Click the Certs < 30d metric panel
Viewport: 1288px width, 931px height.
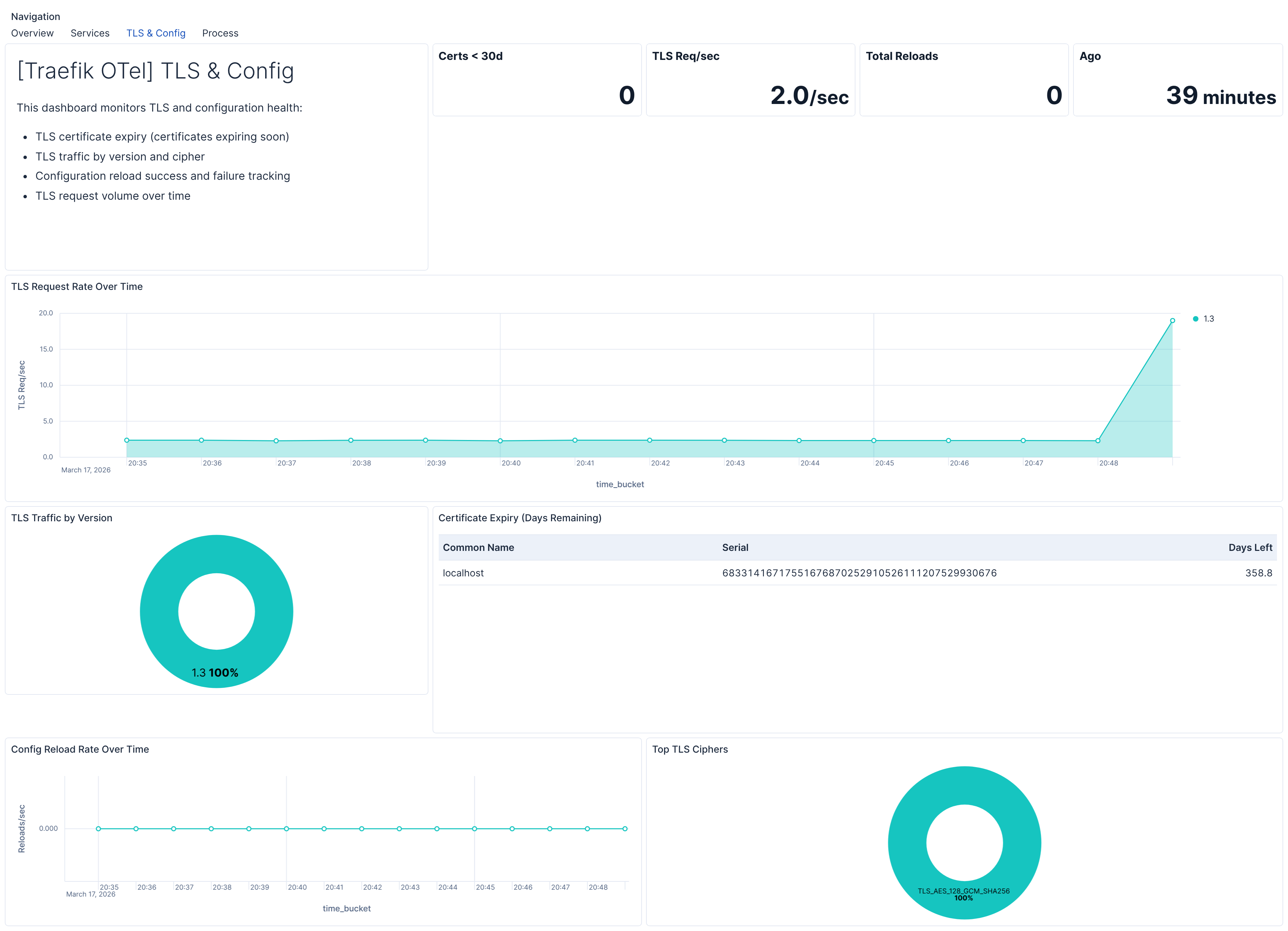tap(537, 80)
